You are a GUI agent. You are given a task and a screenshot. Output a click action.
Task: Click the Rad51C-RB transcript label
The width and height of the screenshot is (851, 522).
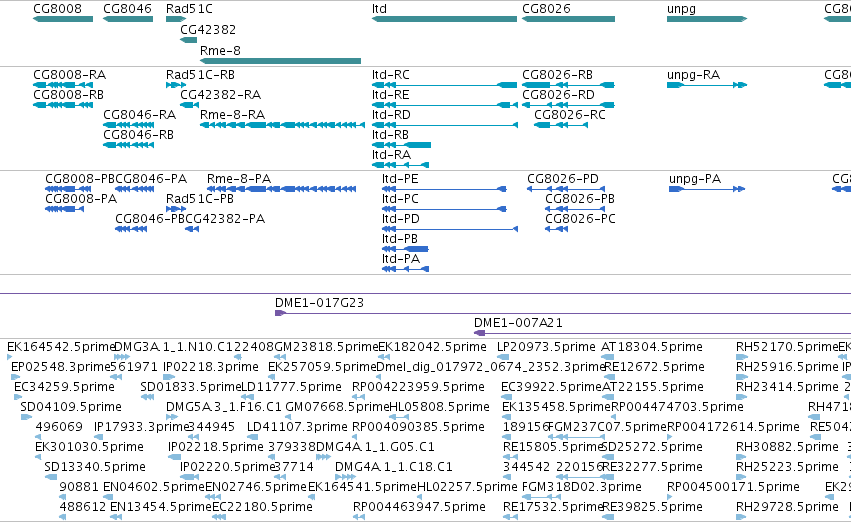(200, 74)
